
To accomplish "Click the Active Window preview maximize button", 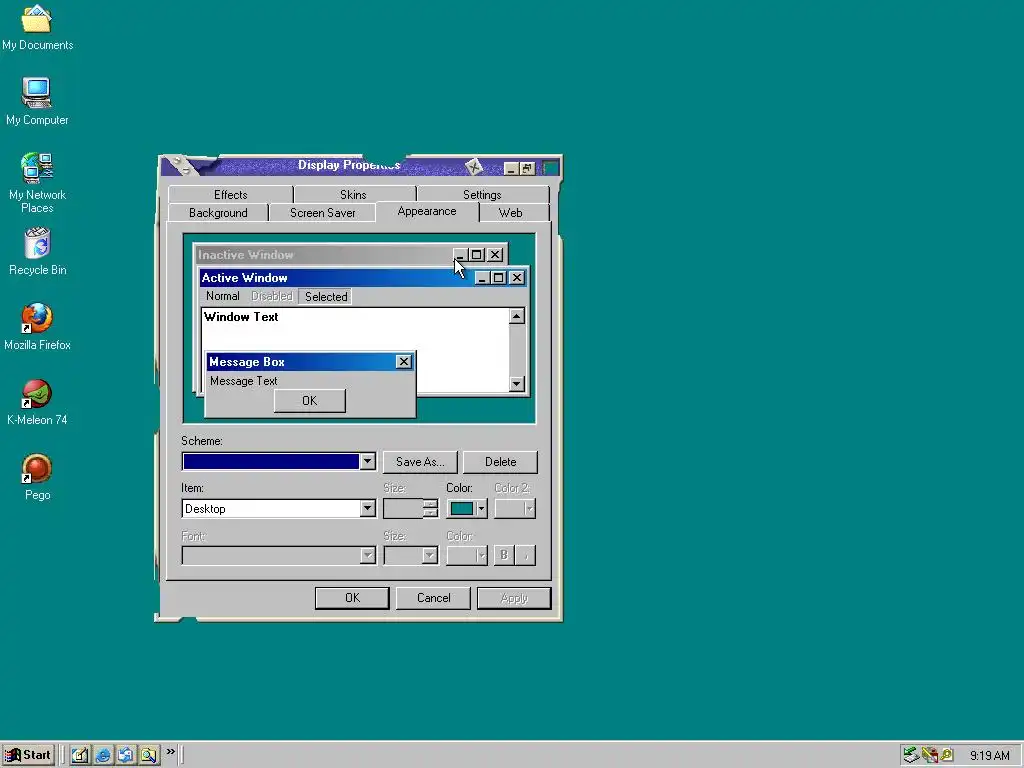I will pos(498,278).
